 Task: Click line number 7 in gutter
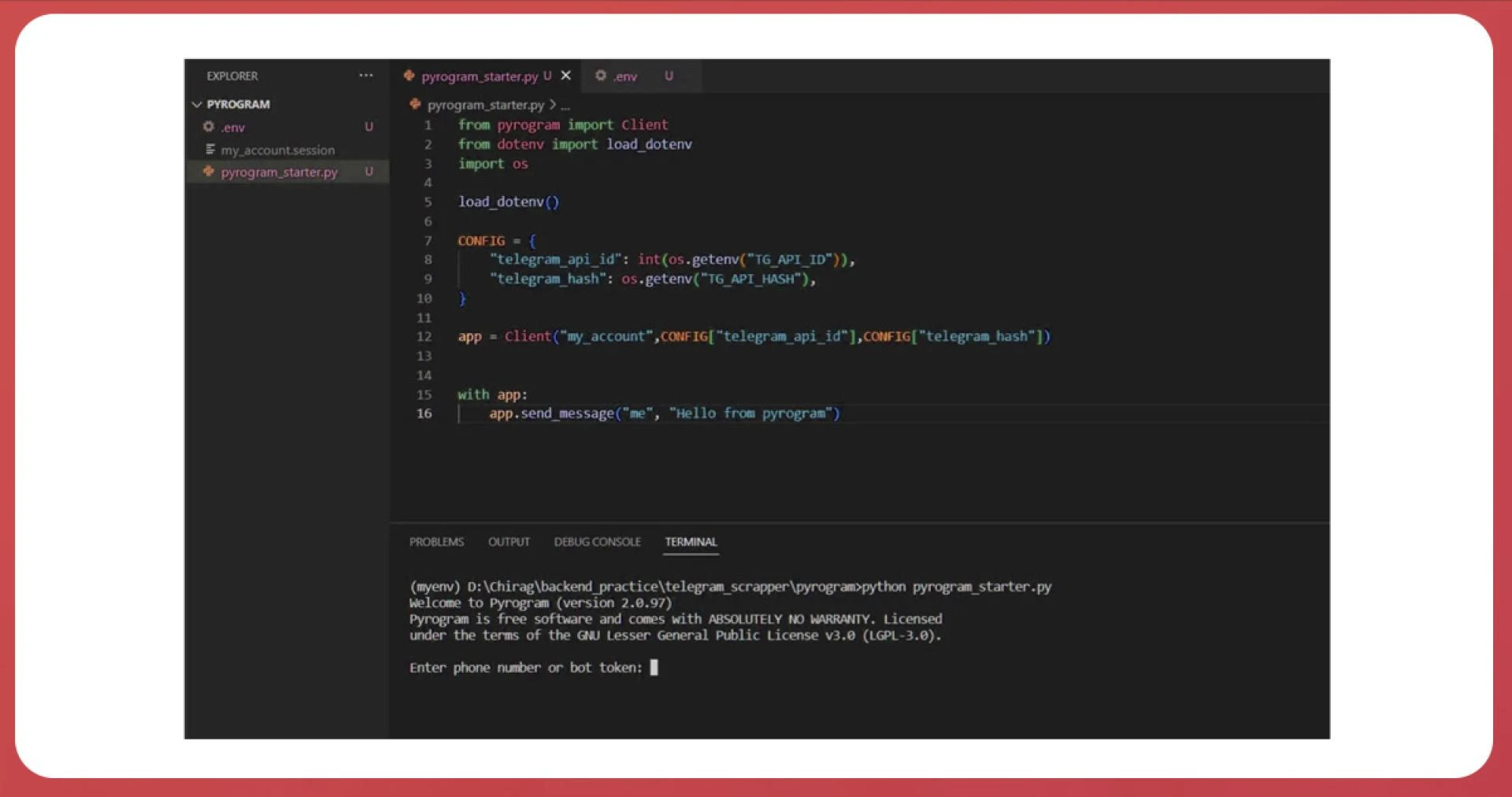pyautogui.click(x=428, y=241)
